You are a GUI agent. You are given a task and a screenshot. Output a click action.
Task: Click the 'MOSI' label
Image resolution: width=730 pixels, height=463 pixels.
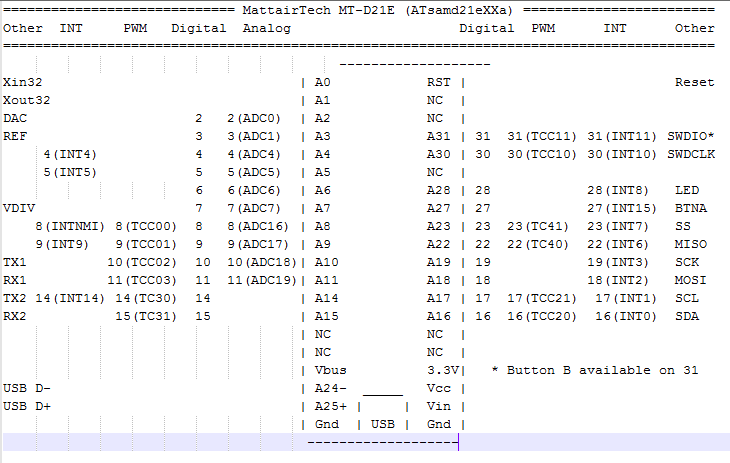[691, 280]
